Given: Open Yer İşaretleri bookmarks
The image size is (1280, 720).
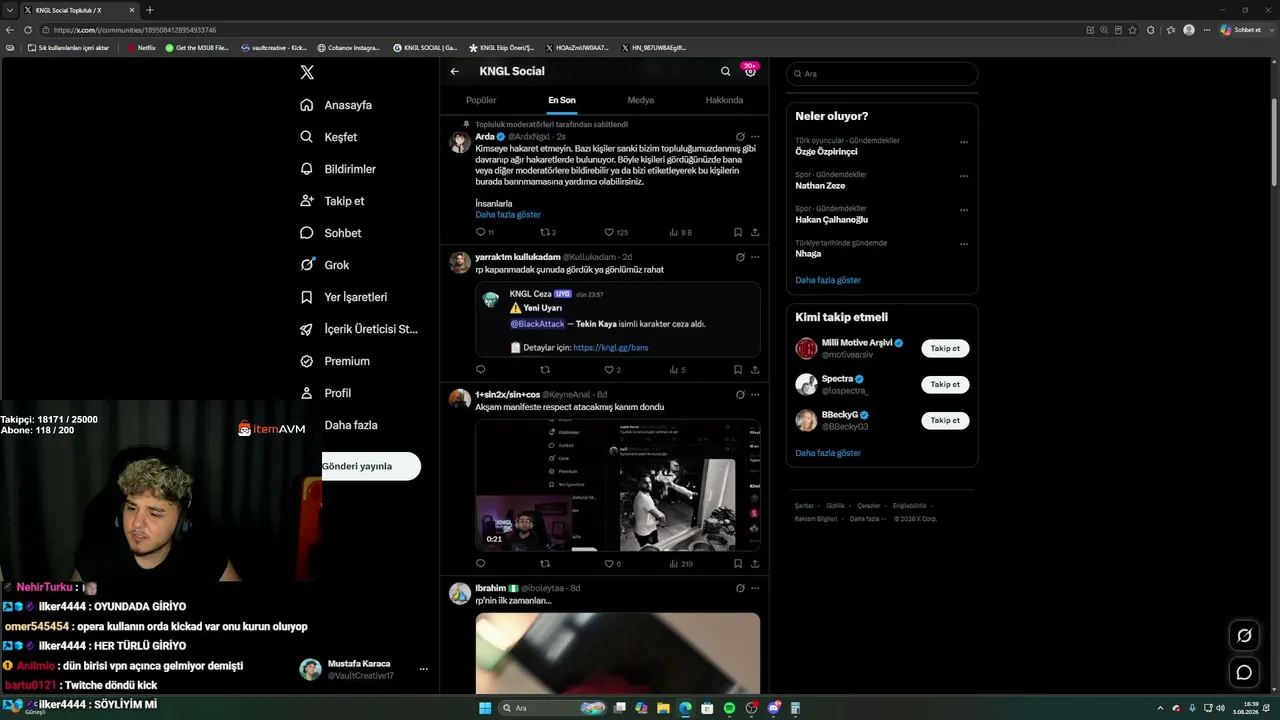Looking at the screenshot, I should [x=343, y=297].
